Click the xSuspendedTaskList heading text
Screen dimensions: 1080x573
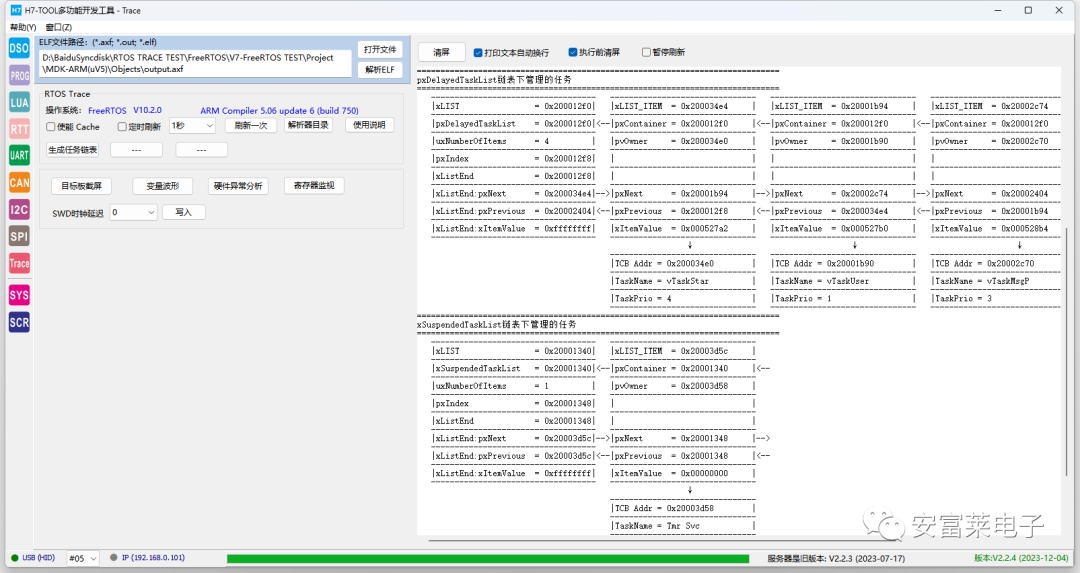497,324
